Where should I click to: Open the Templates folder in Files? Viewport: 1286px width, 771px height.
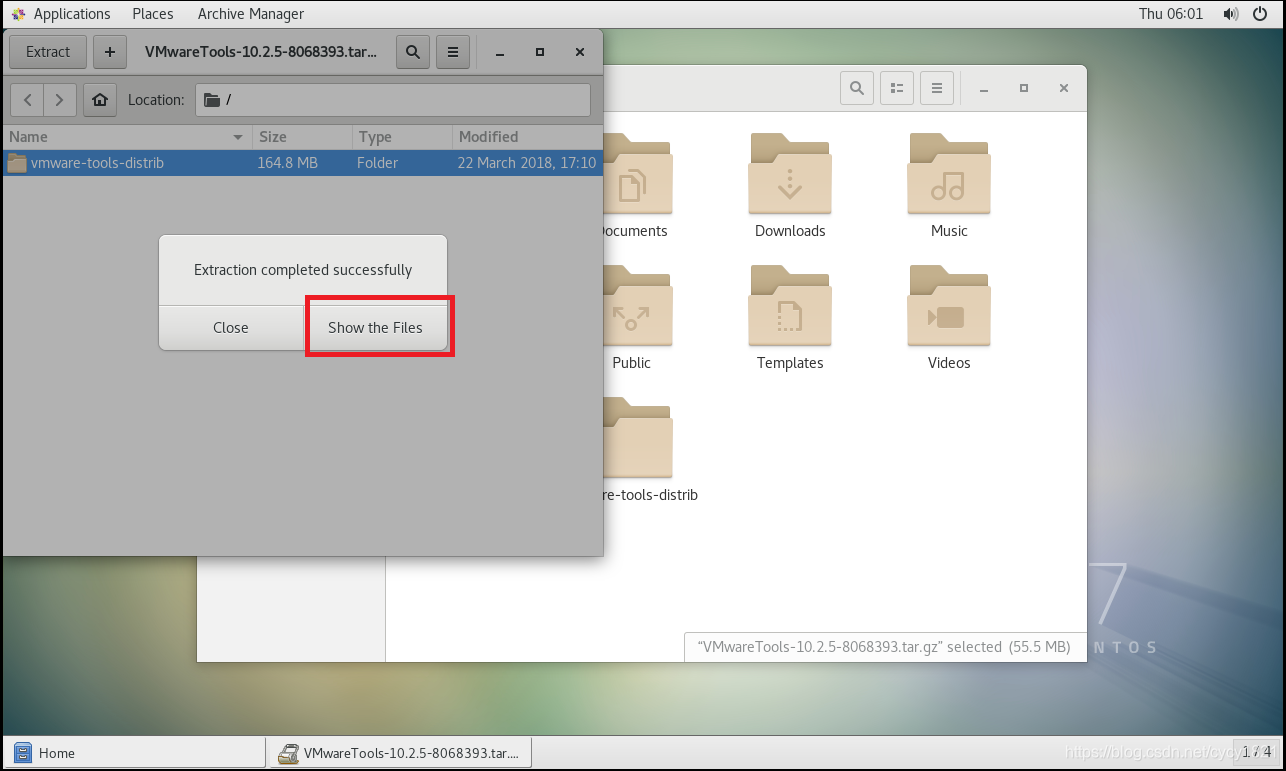pyautogui.click(x=790, y=318)
